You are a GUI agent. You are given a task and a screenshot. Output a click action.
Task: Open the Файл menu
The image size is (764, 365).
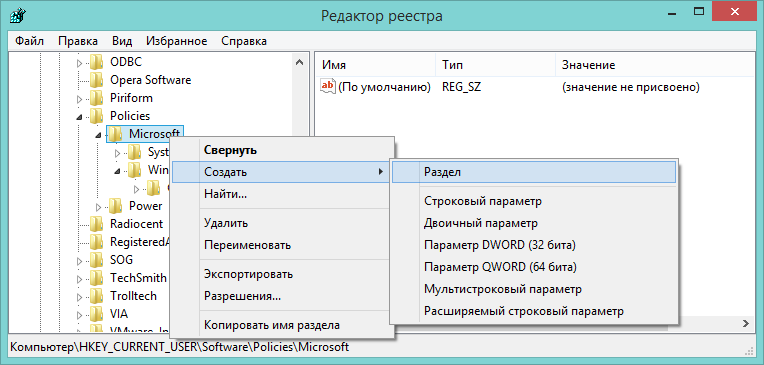30,41
